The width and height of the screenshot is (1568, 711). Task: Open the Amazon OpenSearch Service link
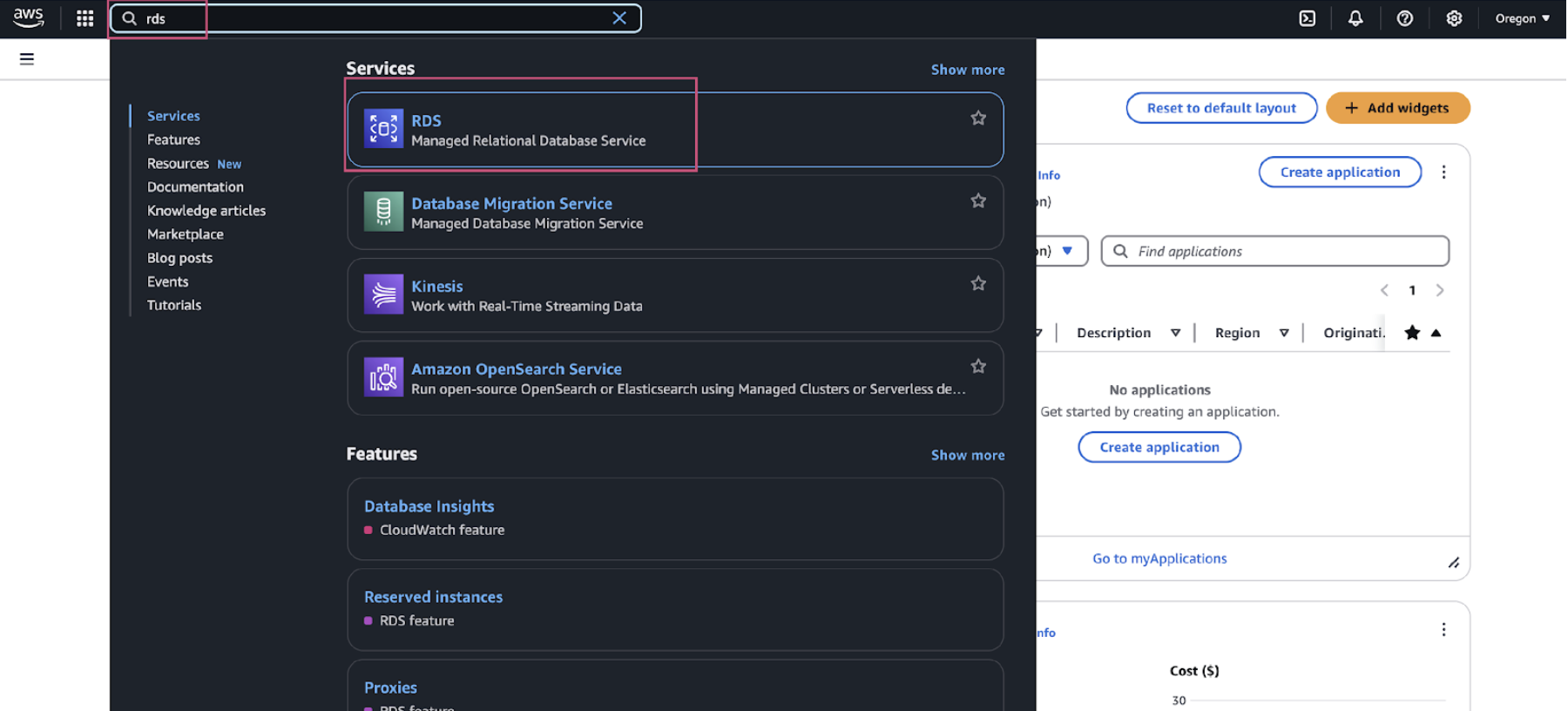517,369
